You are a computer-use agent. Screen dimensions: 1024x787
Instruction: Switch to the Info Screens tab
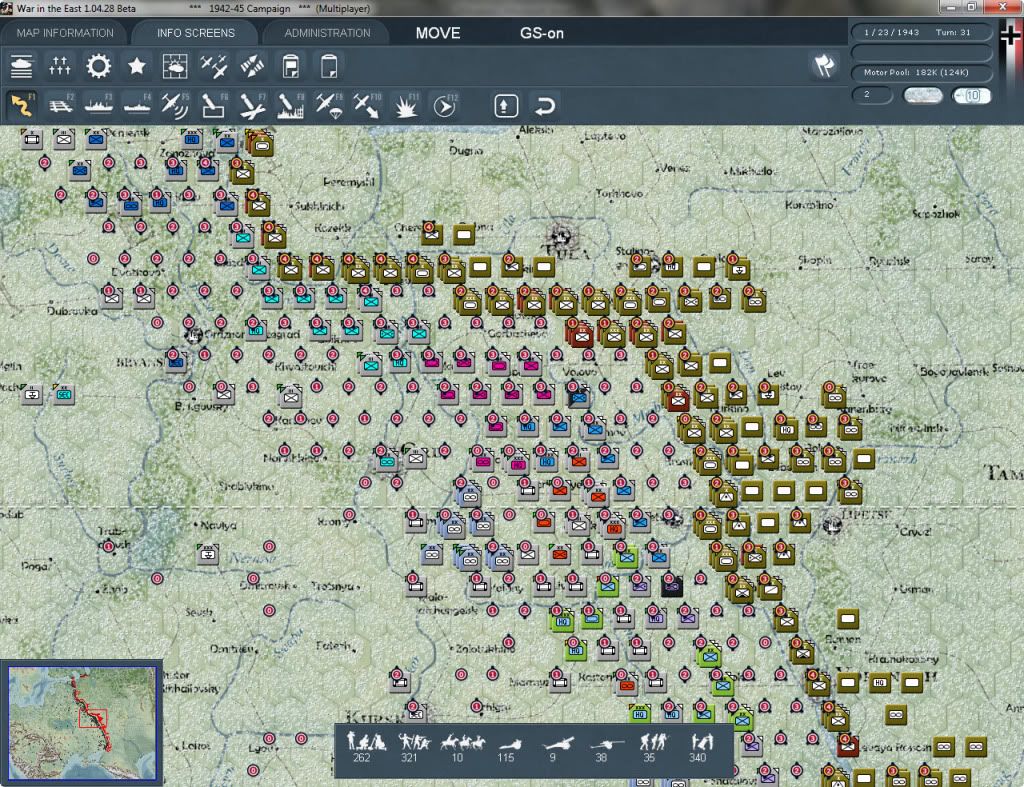[195, 33]
